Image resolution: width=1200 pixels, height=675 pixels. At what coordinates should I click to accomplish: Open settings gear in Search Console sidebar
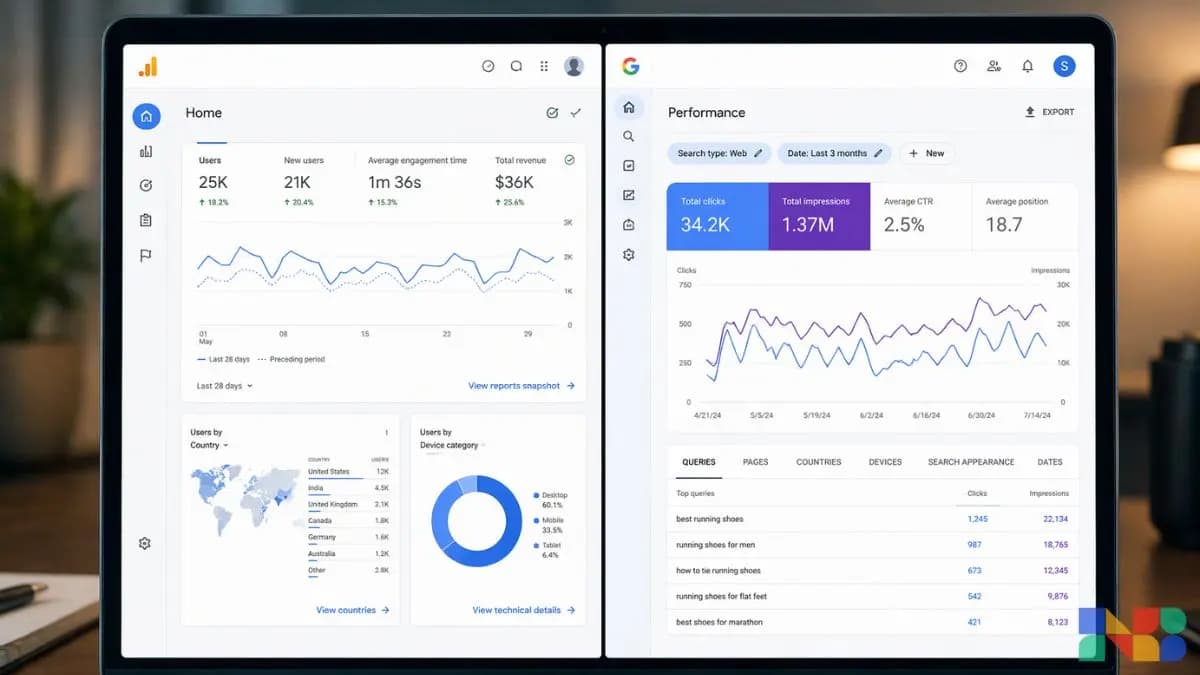628,255
